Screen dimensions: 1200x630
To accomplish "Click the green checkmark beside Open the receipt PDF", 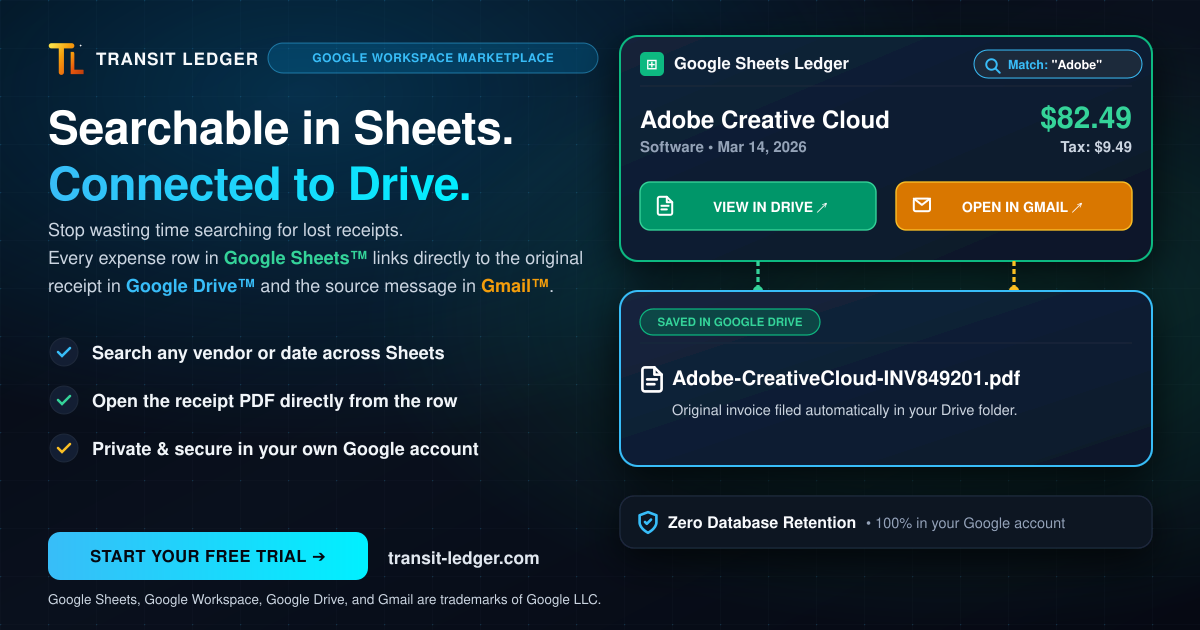I will (64, 401).
